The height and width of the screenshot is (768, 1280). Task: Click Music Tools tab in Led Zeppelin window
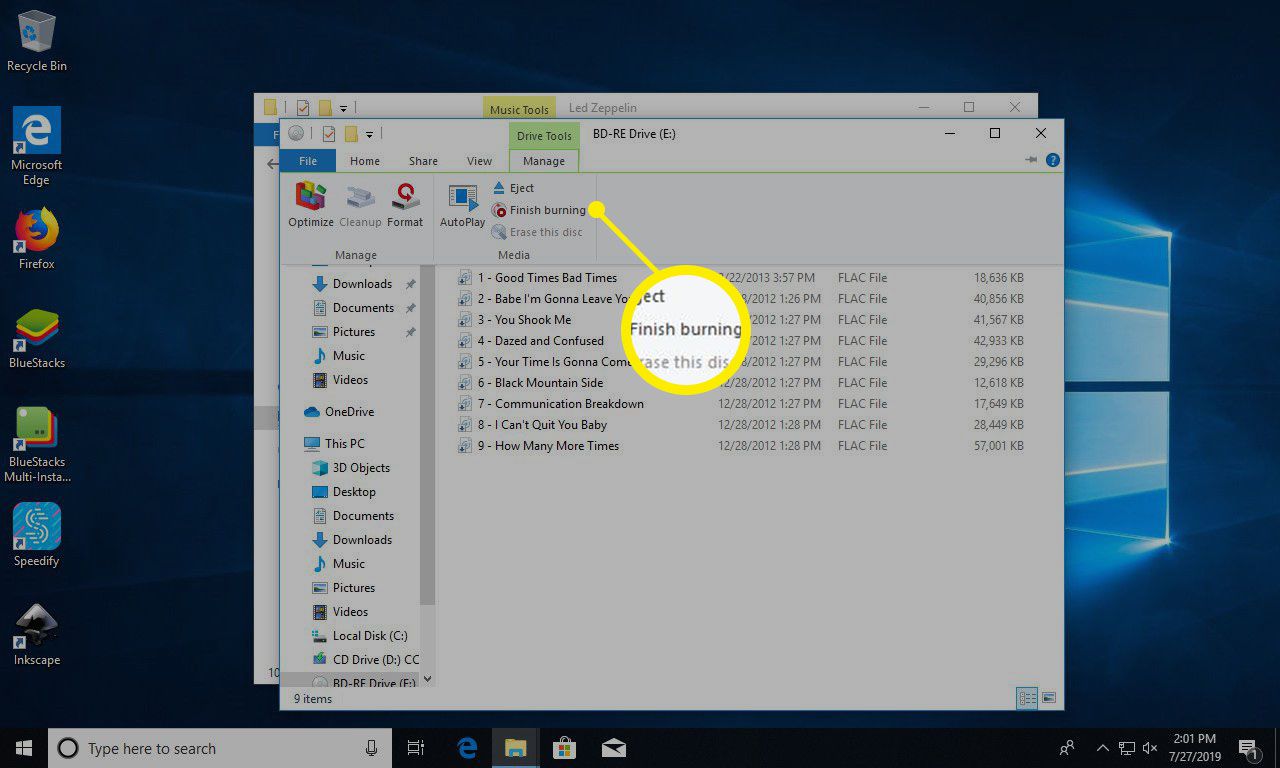coord(519,110)
